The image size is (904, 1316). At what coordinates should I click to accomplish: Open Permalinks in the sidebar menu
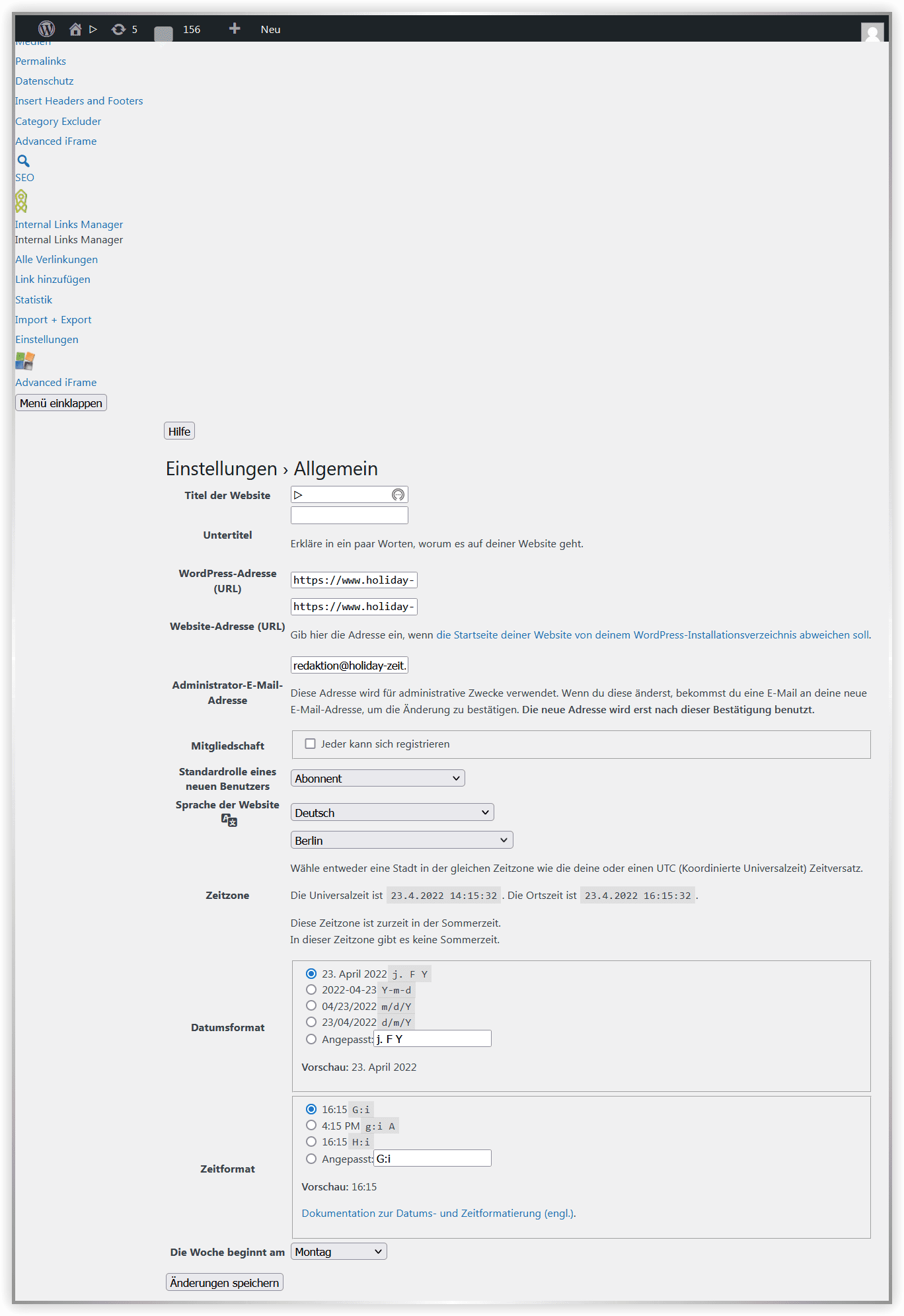coord(40,61)
